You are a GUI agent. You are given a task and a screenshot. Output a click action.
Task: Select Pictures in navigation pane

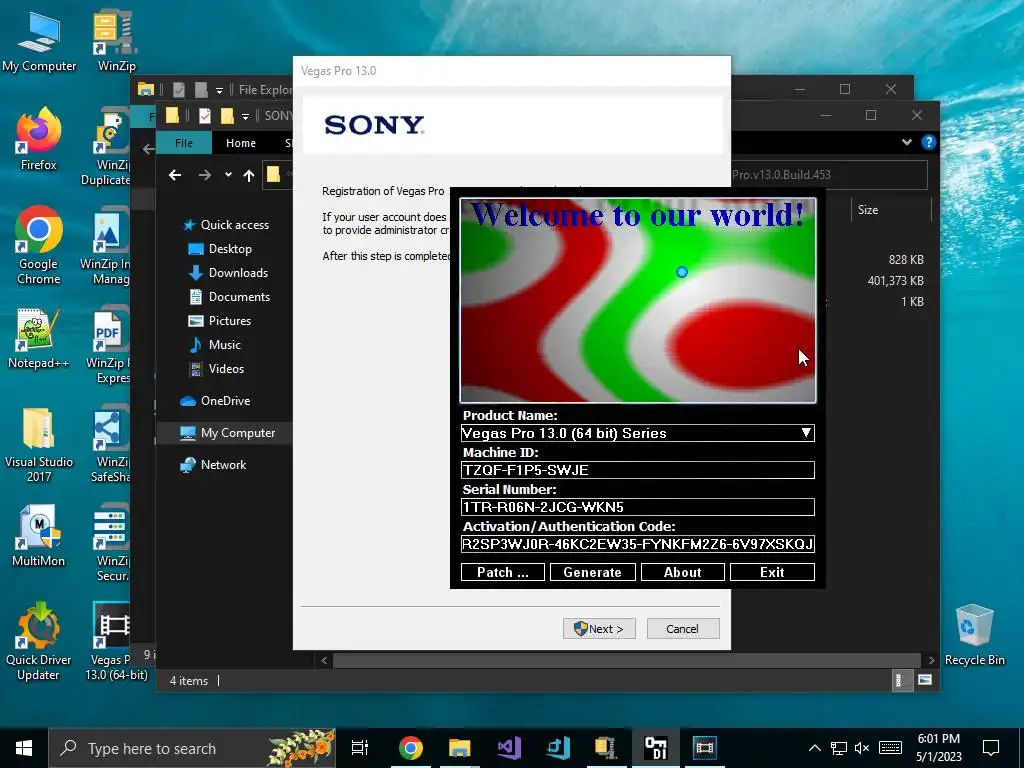(229, 321)
